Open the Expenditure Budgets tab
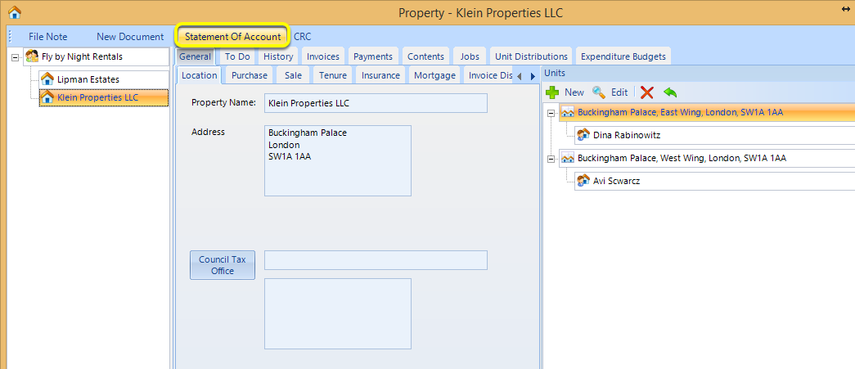Viewport: 855px width, 369px height. [x=623, y=56]
